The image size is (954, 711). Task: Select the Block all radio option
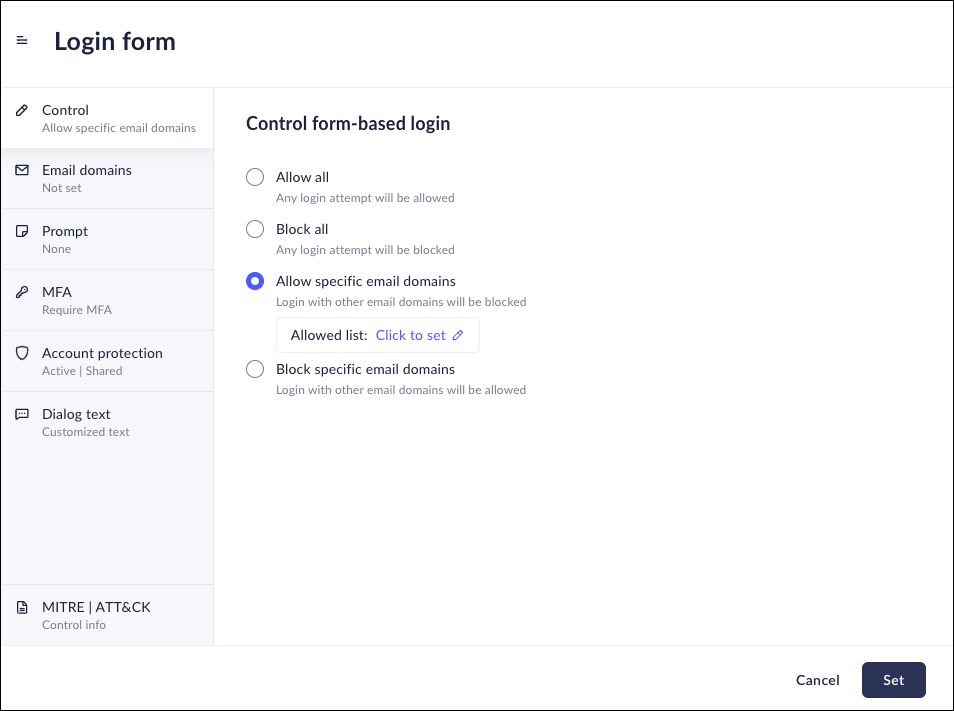pyautogui.click(x=255, y=229)
